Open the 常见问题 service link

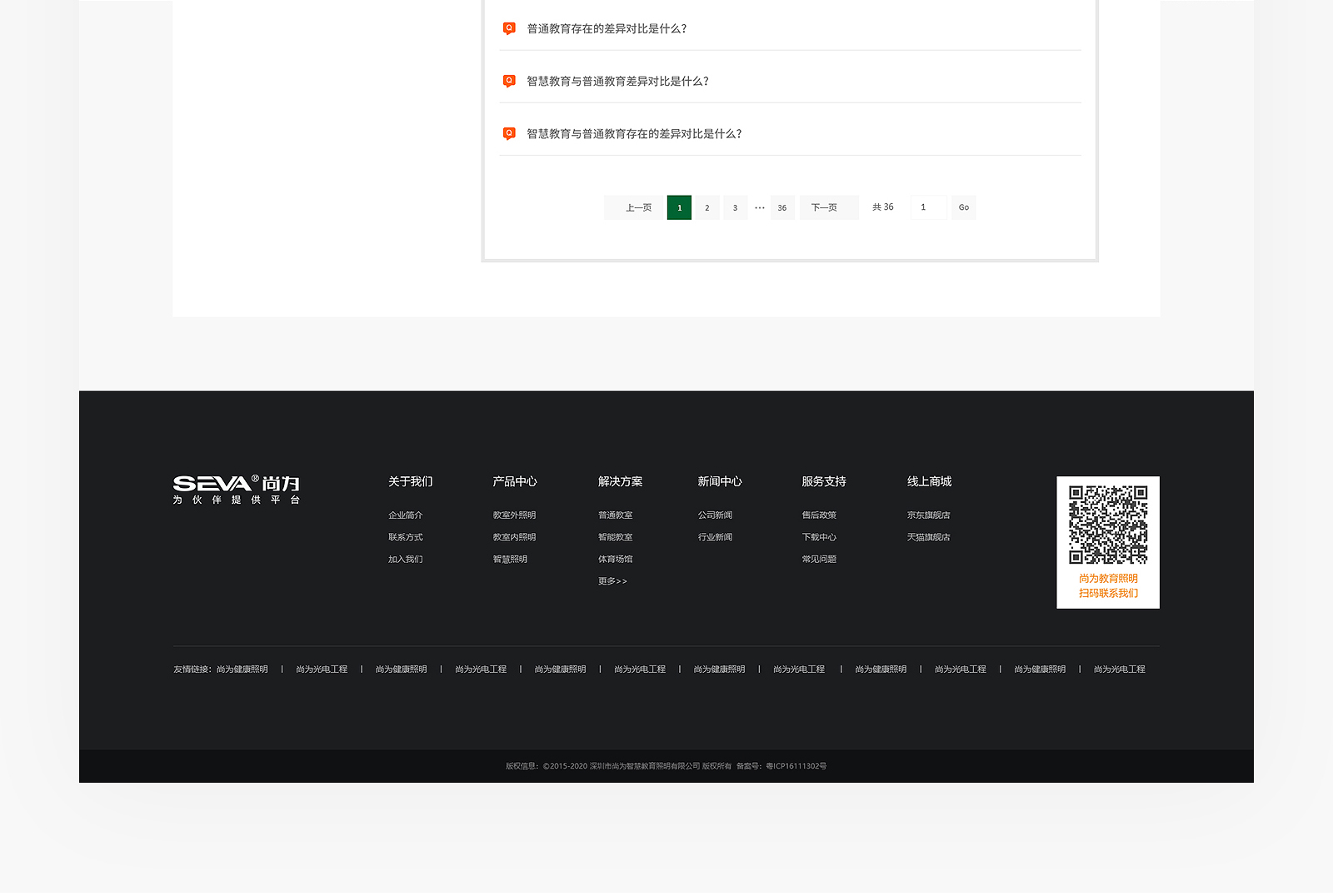(819, 560)
